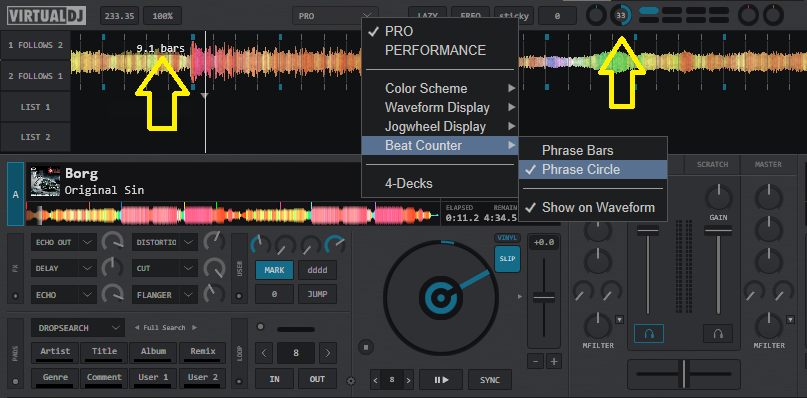
Task: Select Phrase Bars beat counter
Action: tap(593, 150)
